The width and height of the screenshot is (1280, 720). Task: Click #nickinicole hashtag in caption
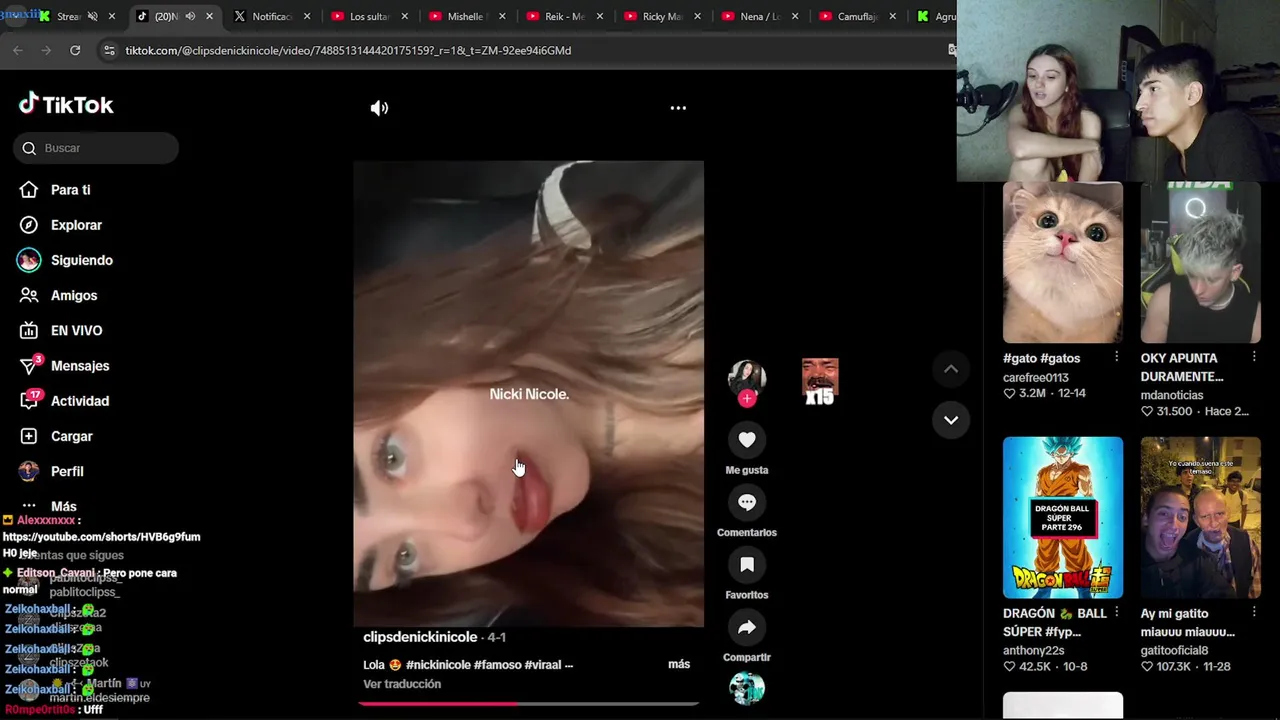pos(438,664)
